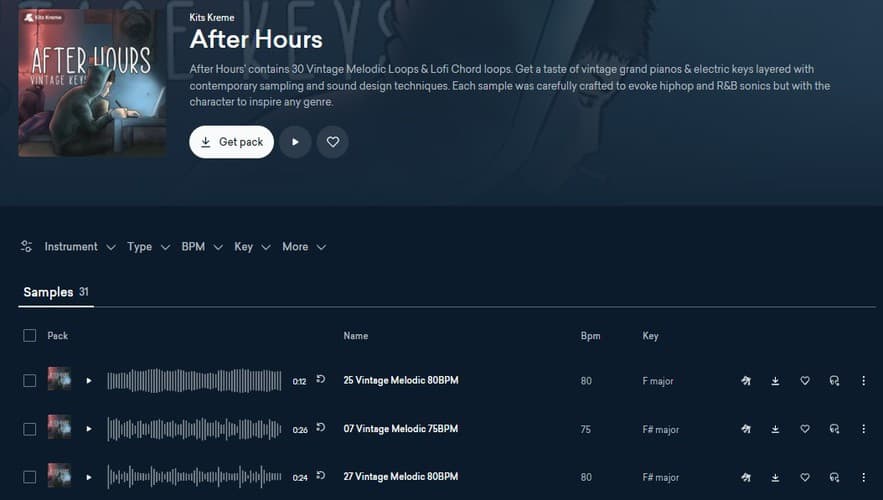Open the Key filter dropdown

pos(252,247)
